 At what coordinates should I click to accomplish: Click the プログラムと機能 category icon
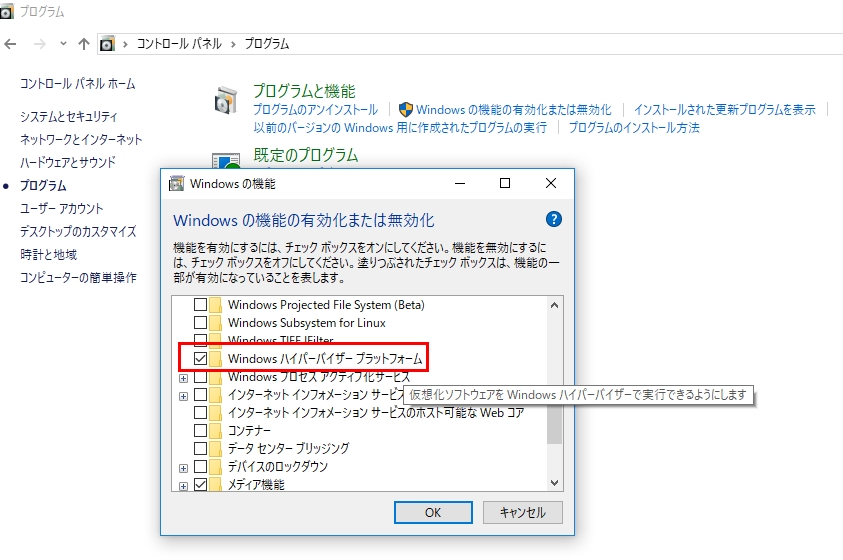(x=226, y=100)
